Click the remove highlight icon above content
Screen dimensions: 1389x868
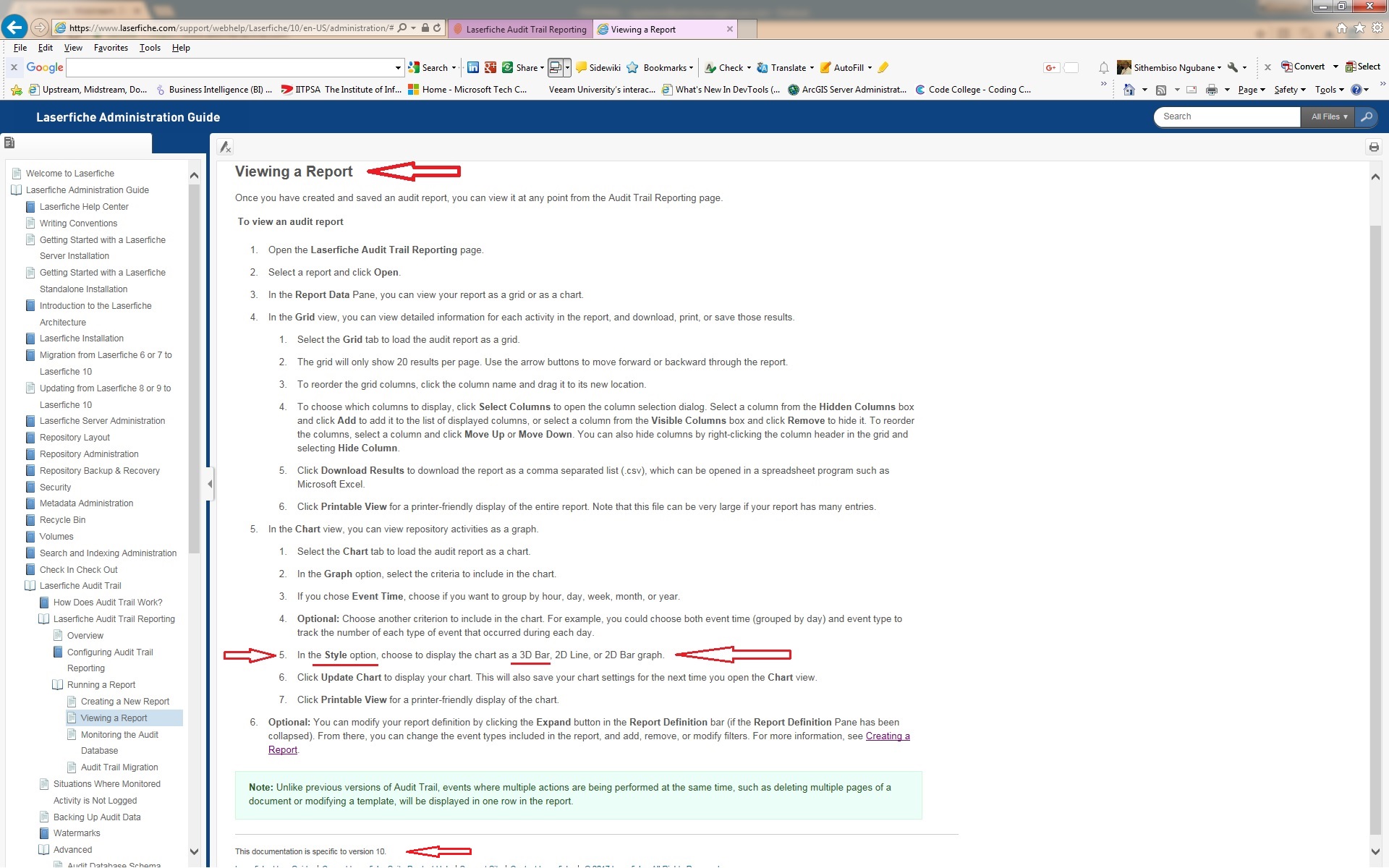(x=226, y=147)
